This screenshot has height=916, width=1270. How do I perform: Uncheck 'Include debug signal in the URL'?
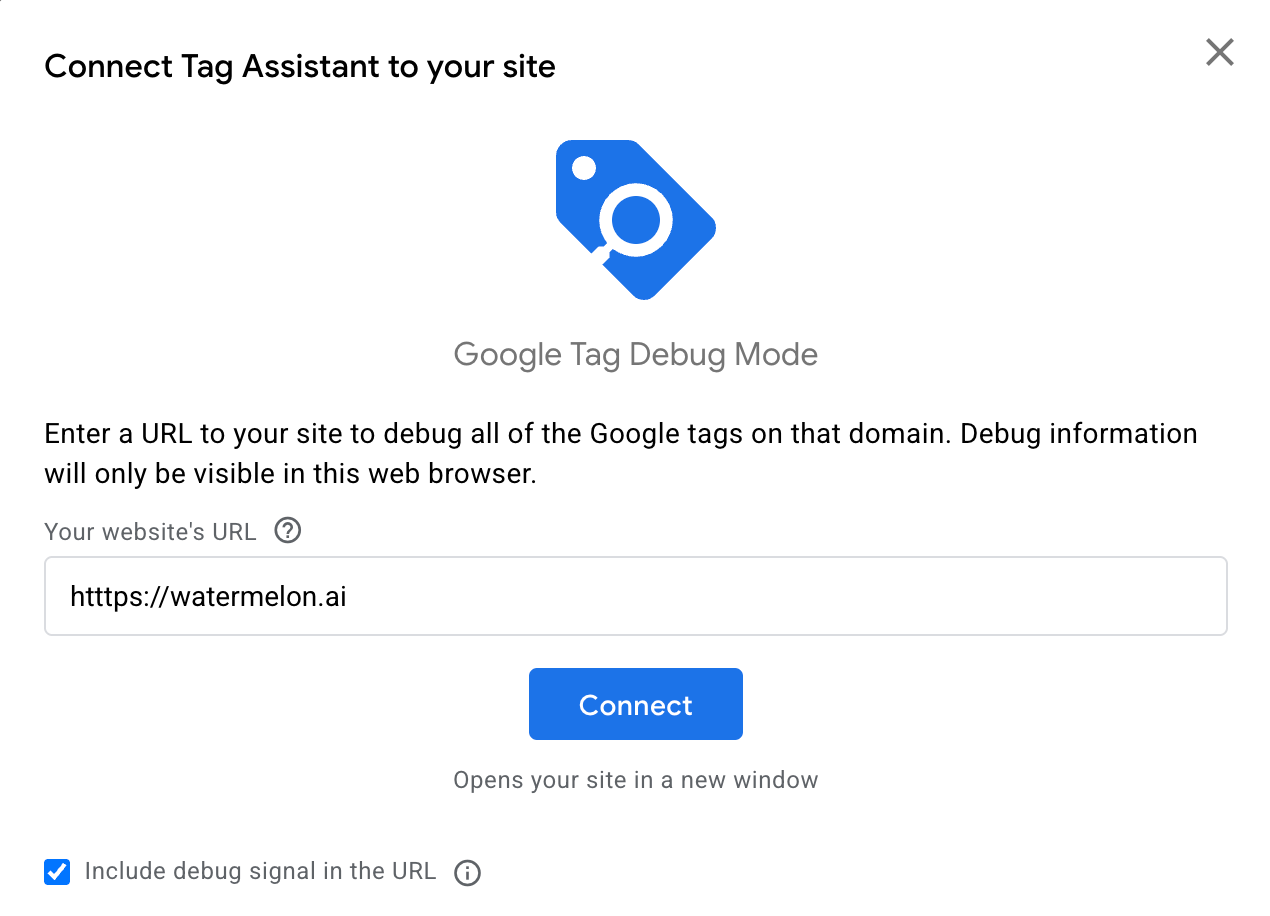tap(57, 872)
